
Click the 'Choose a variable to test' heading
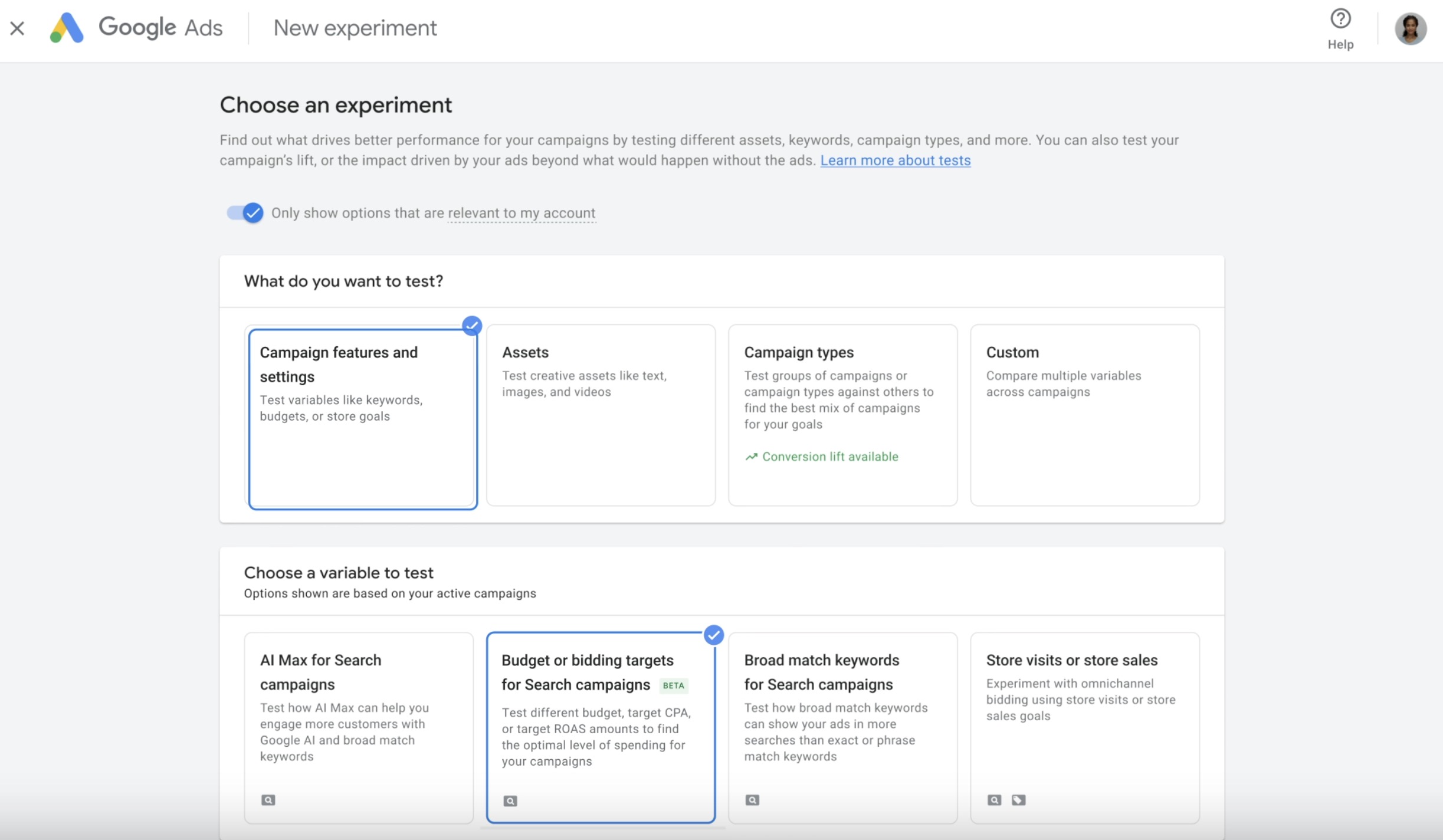(339, 573)
